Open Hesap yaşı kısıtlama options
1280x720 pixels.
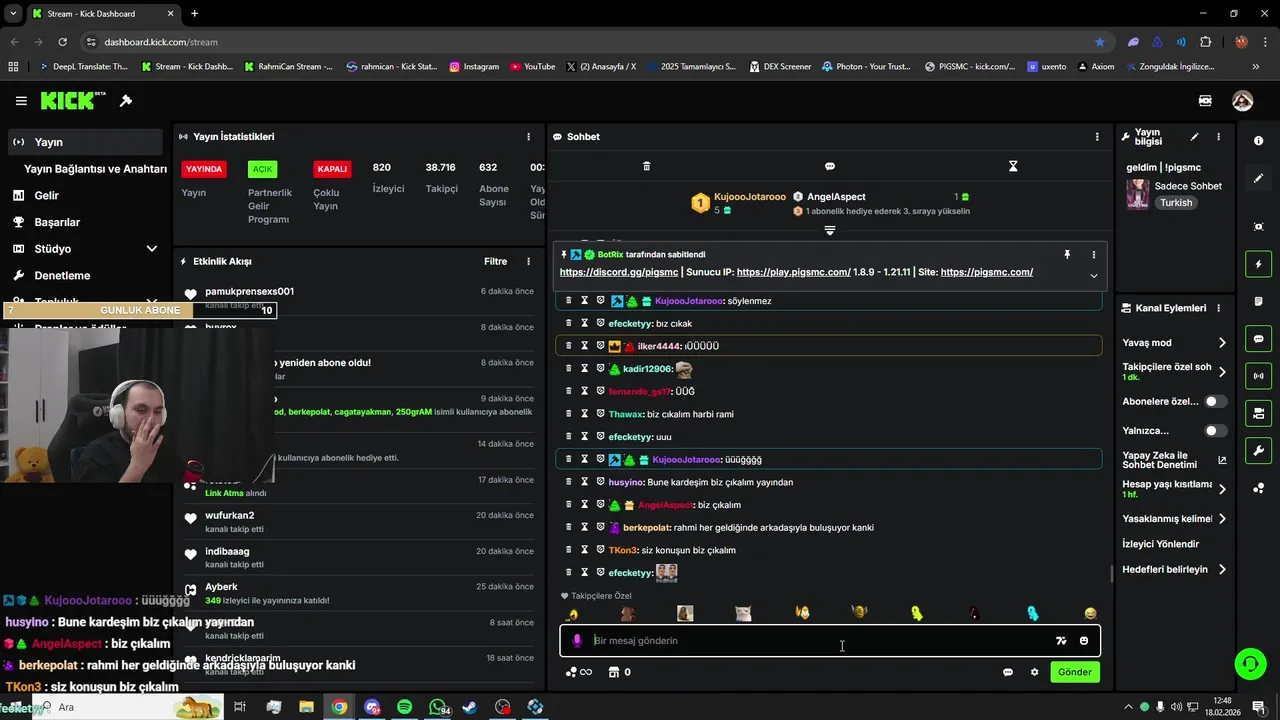(1221, 489)
